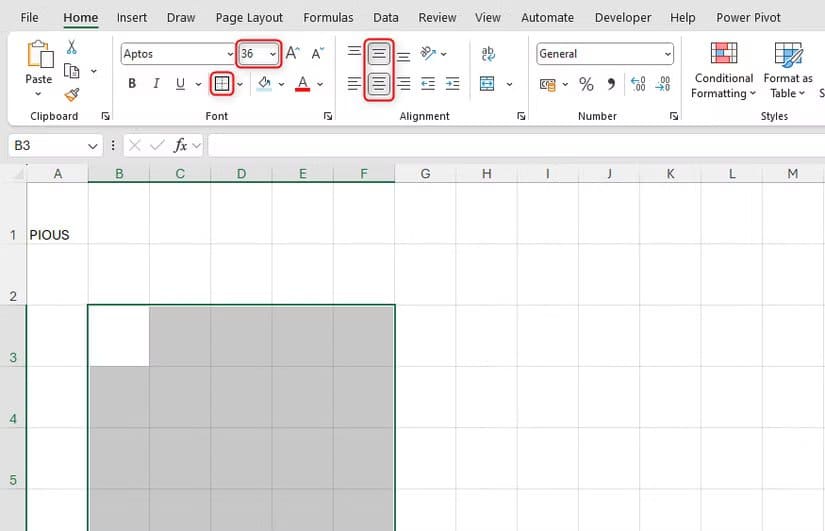Expand the Name Box dropdown
825x531 pixels.
point(93,146)
